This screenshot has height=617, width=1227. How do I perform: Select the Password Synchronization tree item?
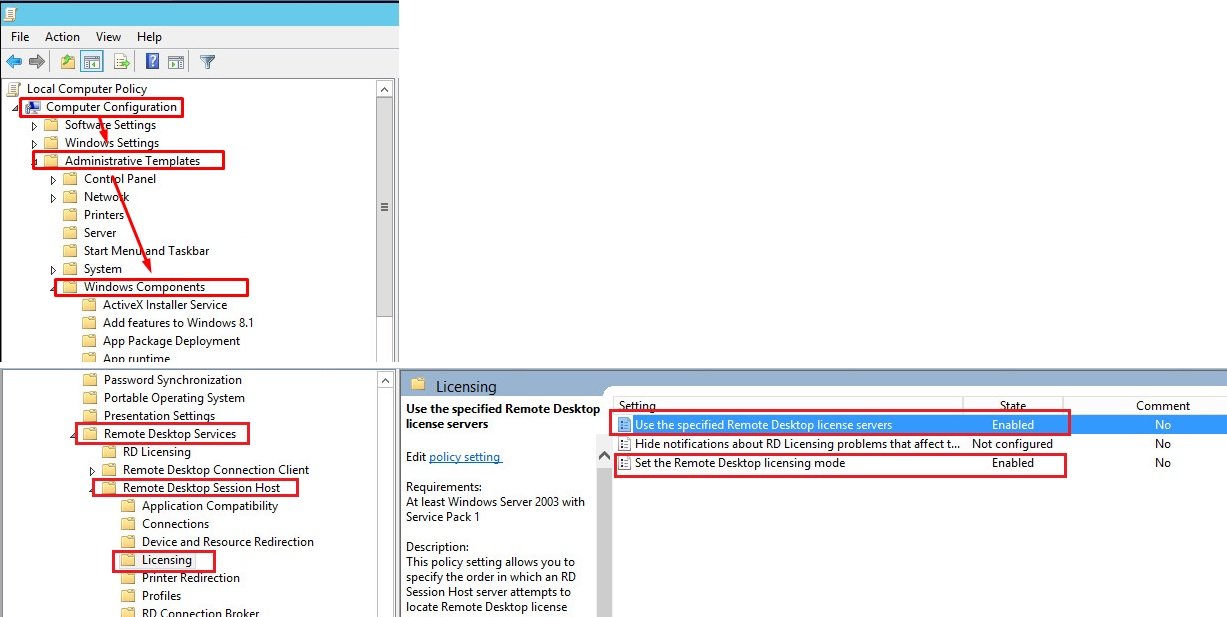[173, 380]
